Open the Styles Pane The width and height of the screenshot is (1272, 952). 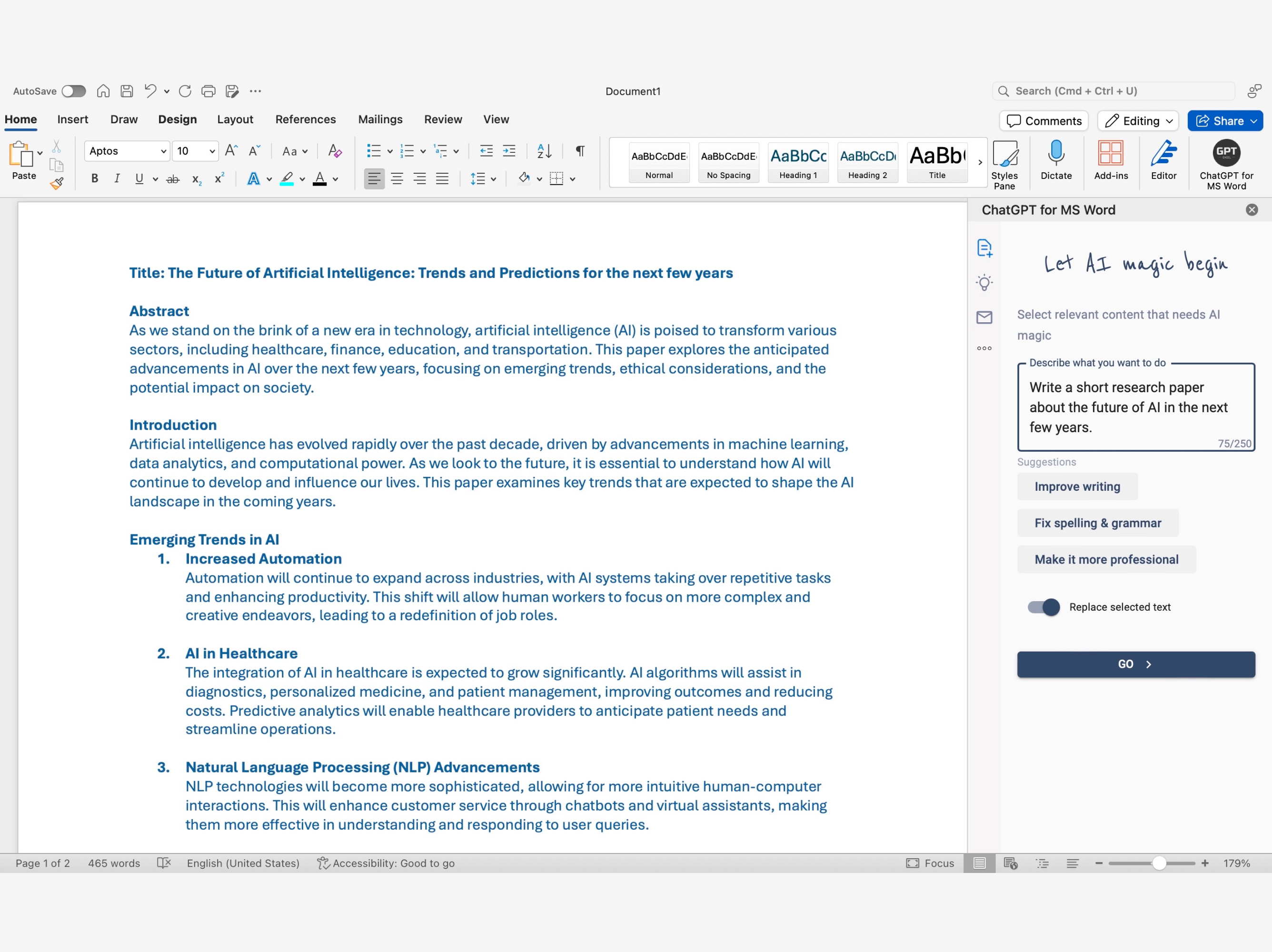click(x=1004, y=165)
